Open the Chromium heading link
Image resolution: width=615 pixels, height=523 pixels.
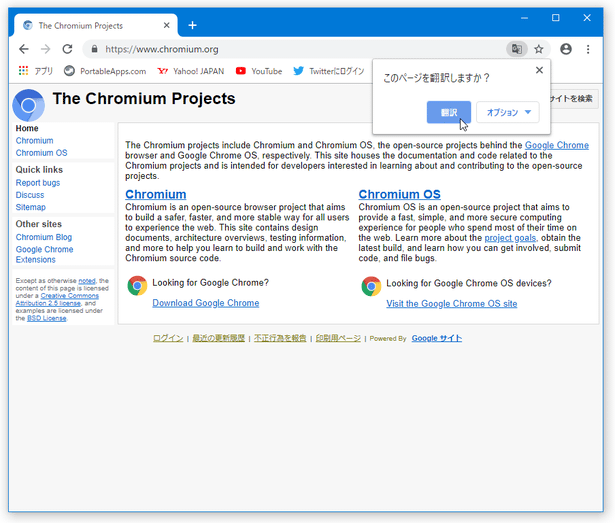pyautogui.click(x=156, y=194)
